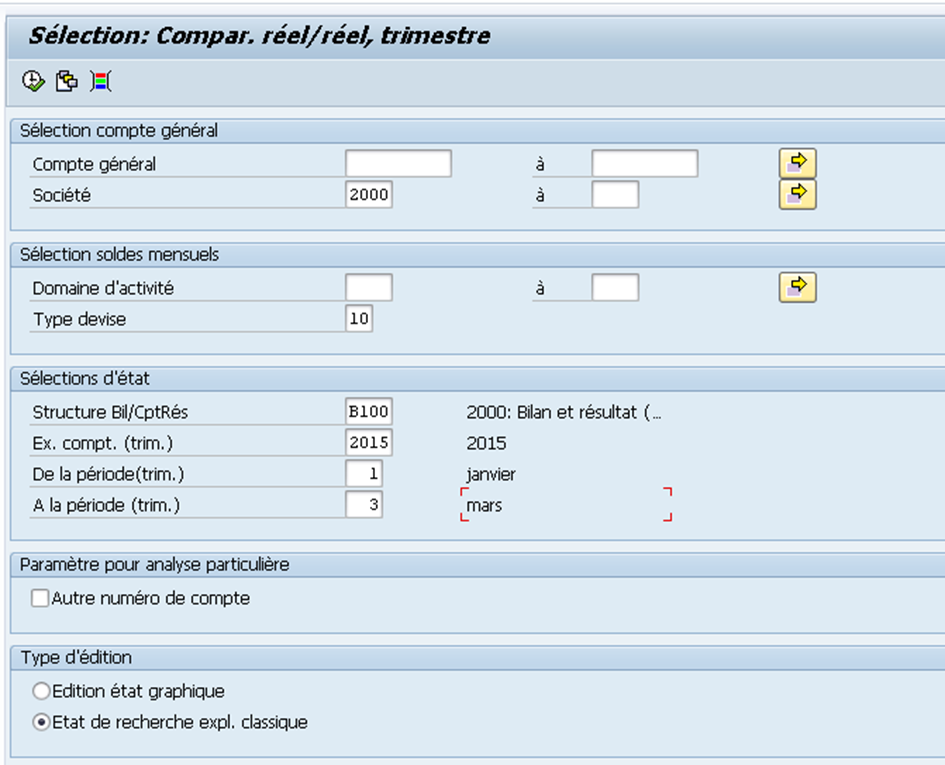The image size is (945, 765).
Task: Open multiple selection for Société
Action: tap(797, 194)
